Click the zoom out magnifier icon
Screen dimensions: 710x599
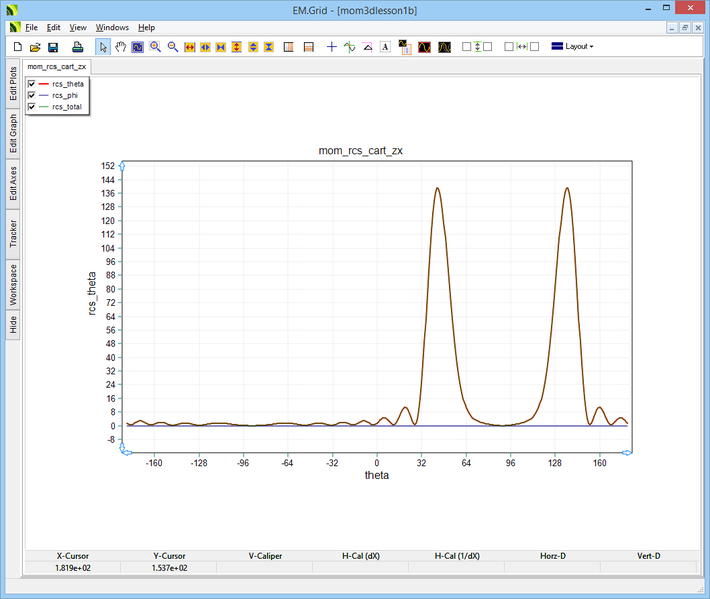(173, 47)
